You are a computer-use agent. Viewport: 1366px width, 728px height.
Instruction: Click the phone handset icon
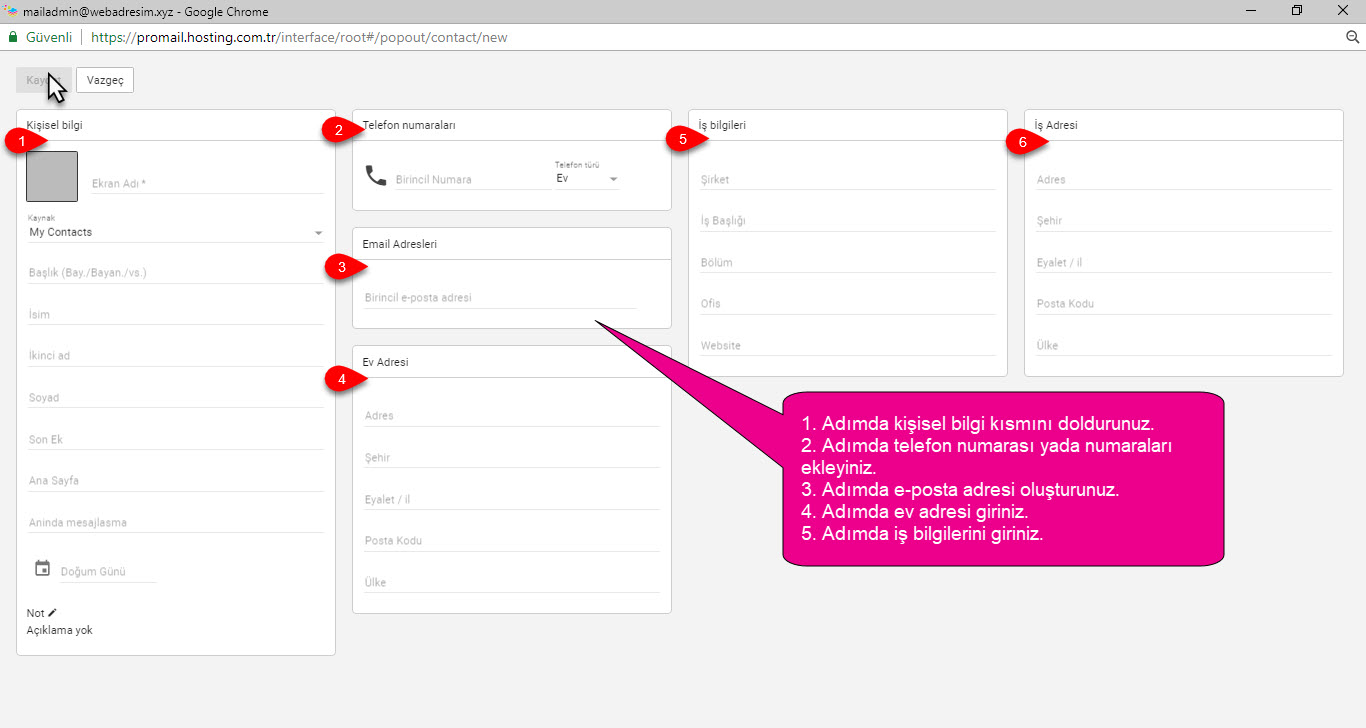[x=375, y=176]
